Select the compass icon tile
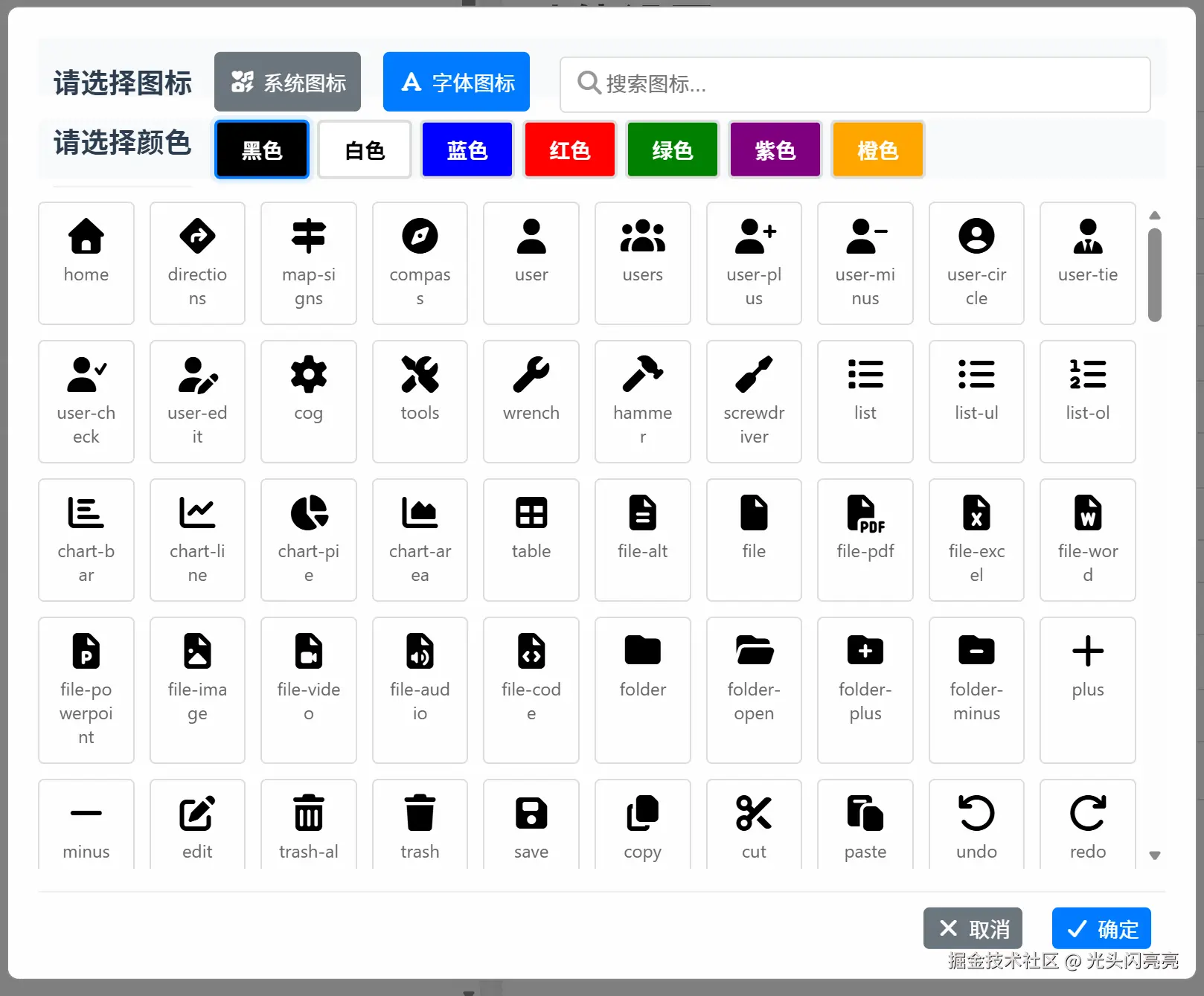Screen dimensions: 1204x996 click(420, 263)
